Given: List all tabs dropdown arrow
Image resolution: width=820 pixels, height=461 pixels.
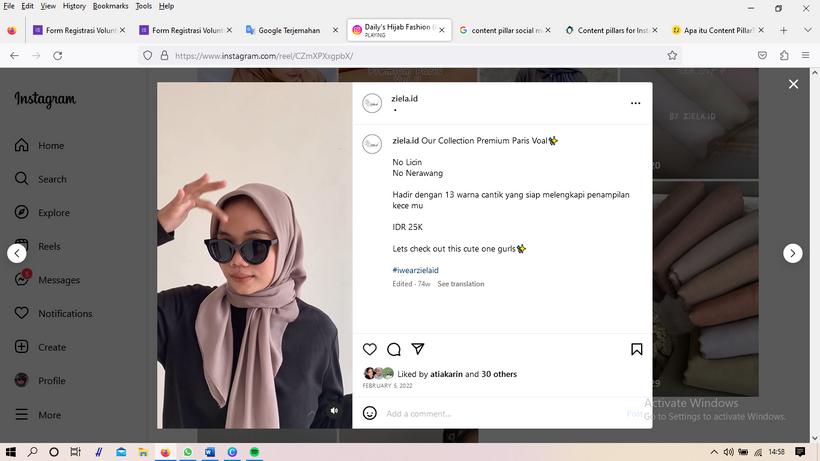Looking at the screenshot, I should click(807, 30).
